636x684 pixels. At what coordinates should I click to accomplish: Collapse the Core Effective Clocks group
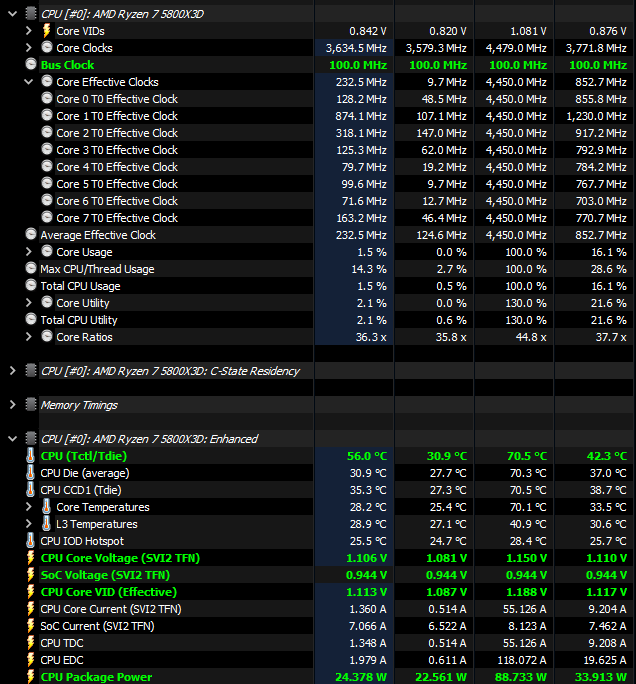point(29,82)
